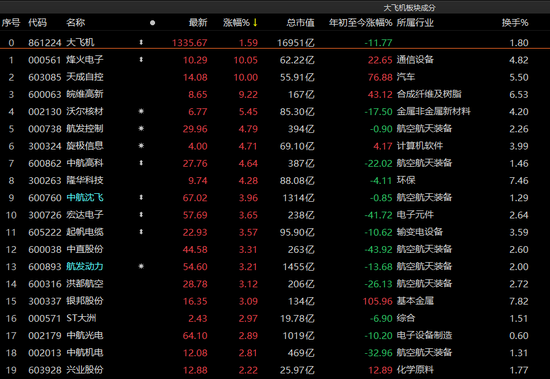This screenshot has width=550, height=379.
Task: Click the 计算机软件 industry cell
Action: coord(420,146)
